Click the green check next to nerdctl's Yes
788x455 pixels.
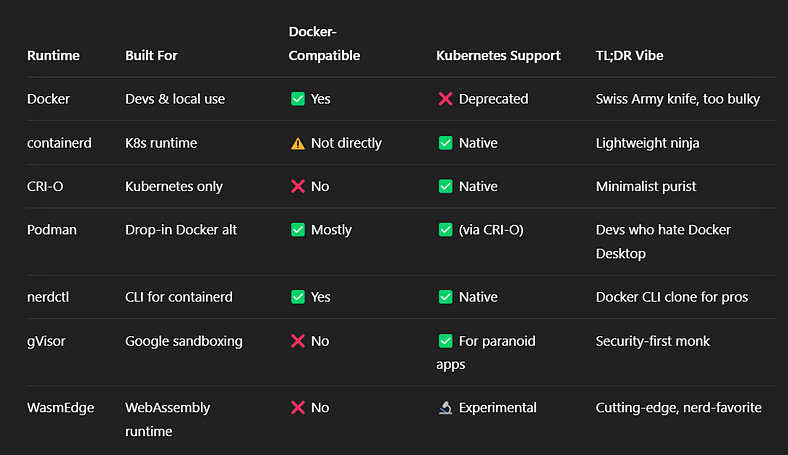click(298, 297)
